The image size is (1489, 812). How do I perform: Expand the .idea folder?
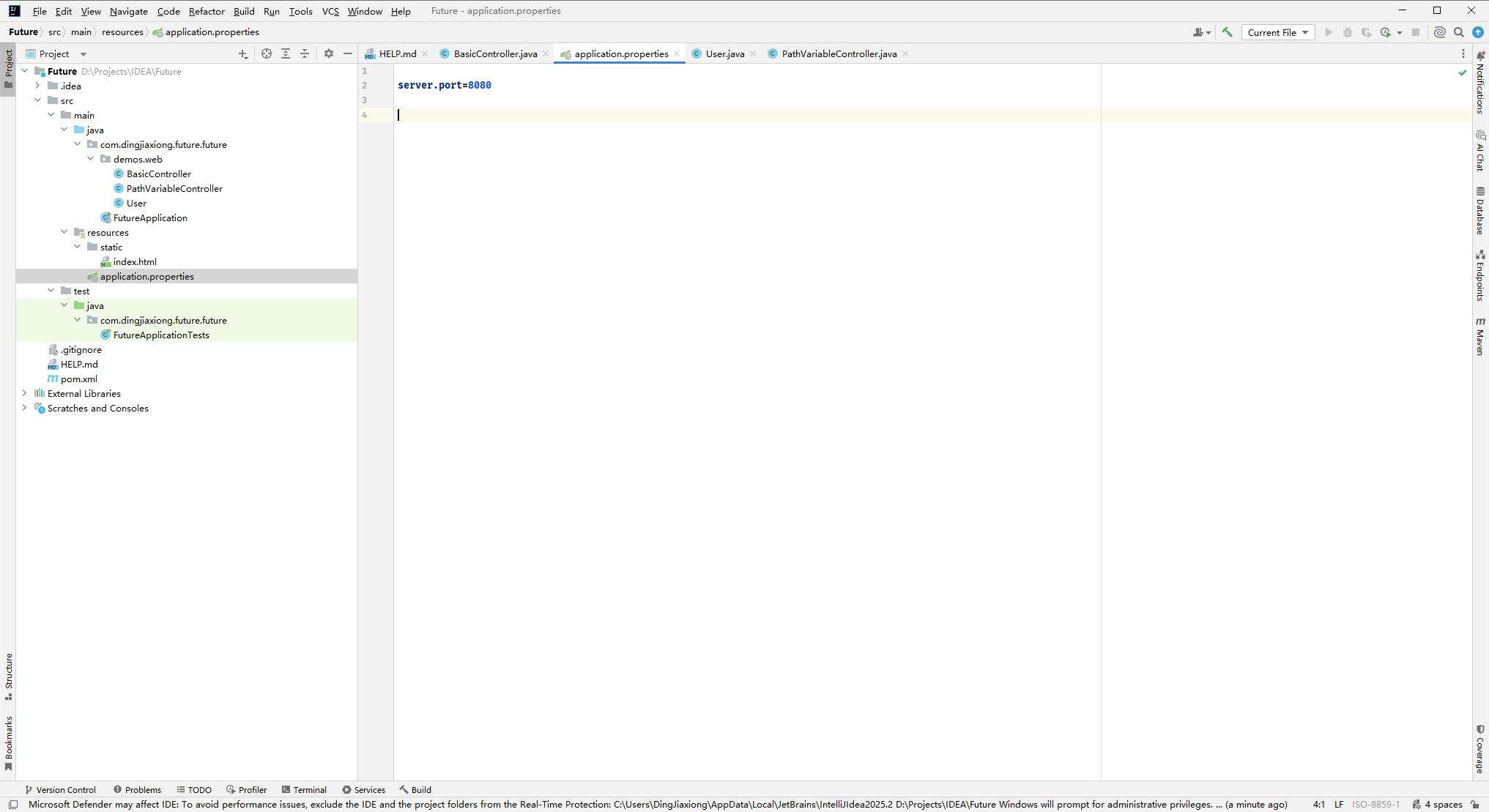coord(38,86)
